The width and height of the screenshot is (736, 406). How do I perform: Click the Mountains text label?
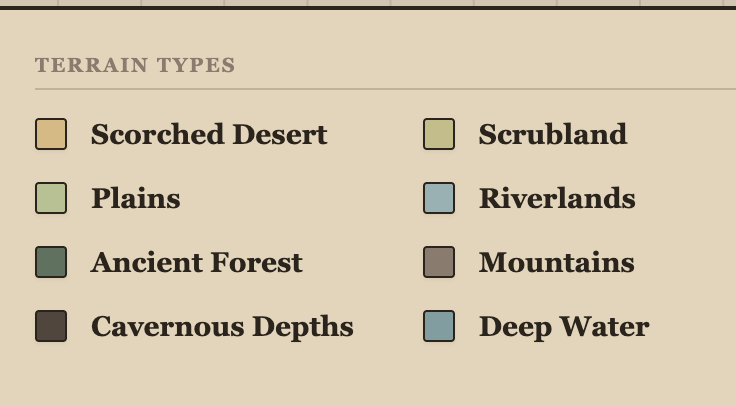(557, 262)
